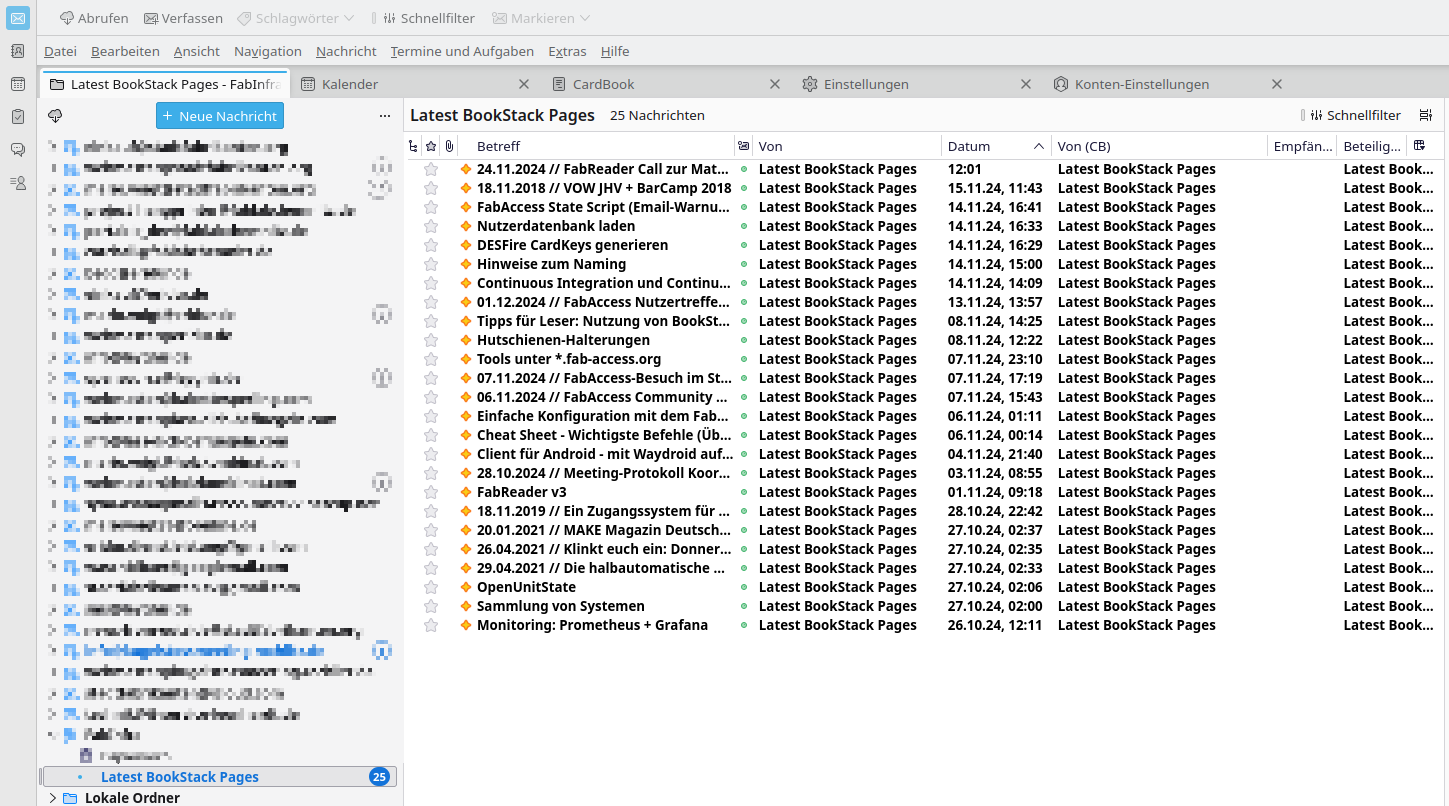1449x806 pixels.
Task: Open the column picker icon in header
Action: pyautogui.click(x=1419, y=146)
